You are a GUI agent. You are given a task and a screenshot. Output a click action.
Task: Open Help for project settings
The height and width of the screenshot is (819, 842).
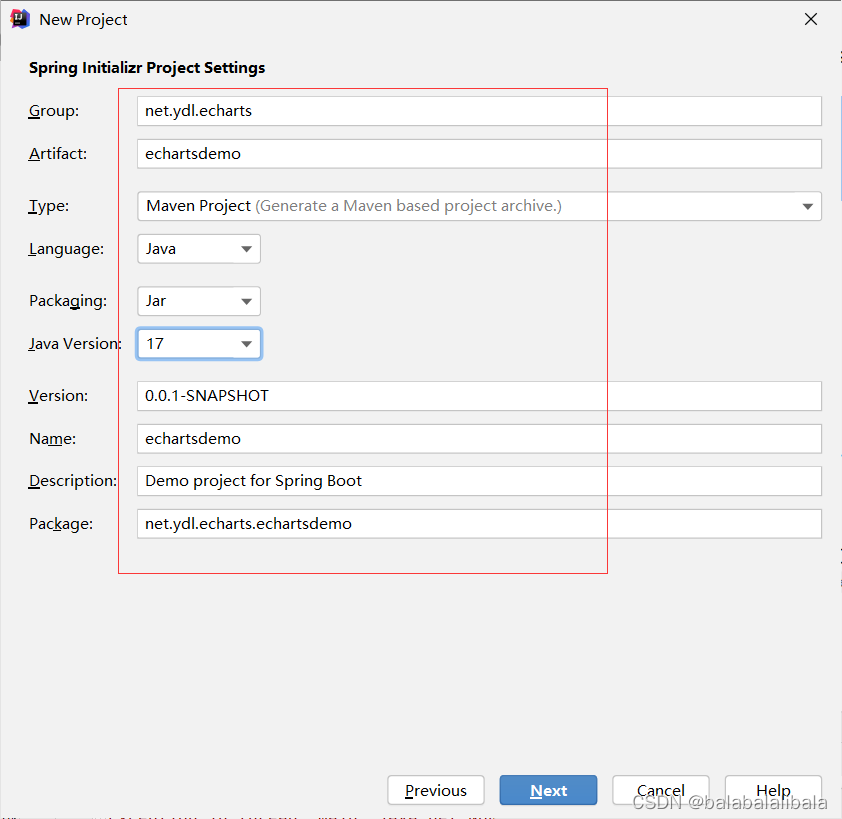pyautogui.click(x=773, y=790)
